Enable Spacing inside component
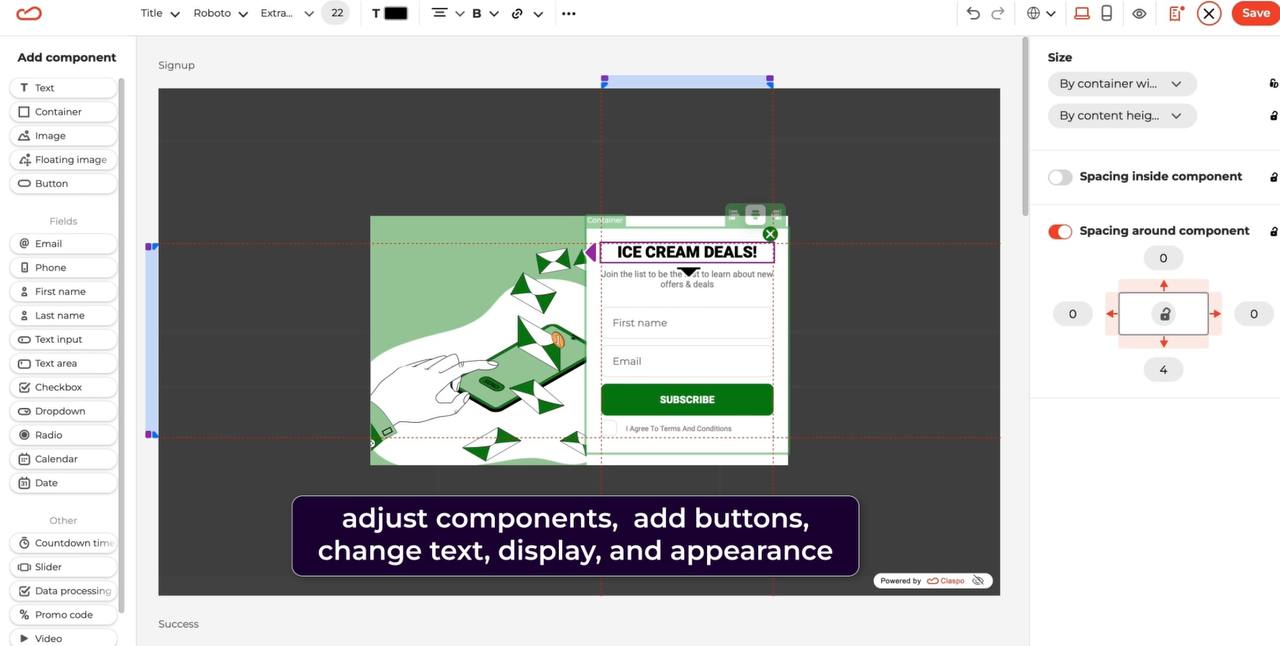The width and height of the screenshot is (1280, 646). 1060,174
